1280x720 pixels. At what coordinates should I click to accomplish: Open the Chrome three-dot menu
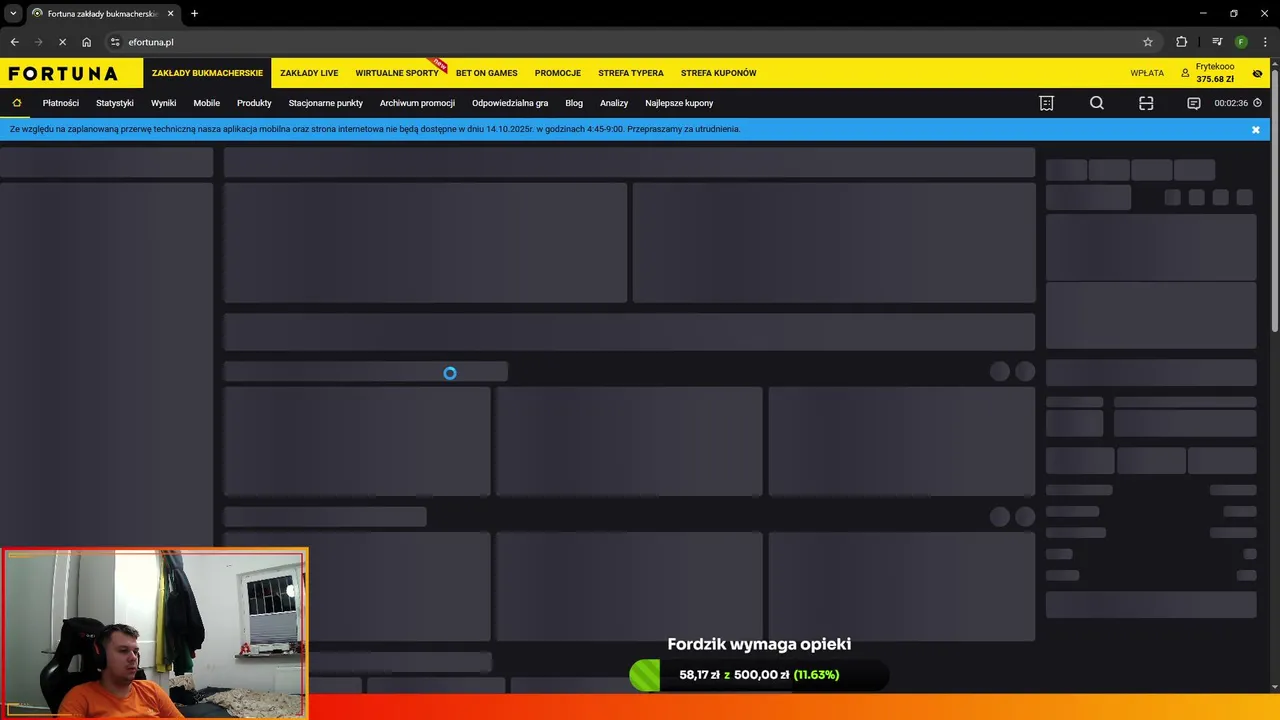1265,42
